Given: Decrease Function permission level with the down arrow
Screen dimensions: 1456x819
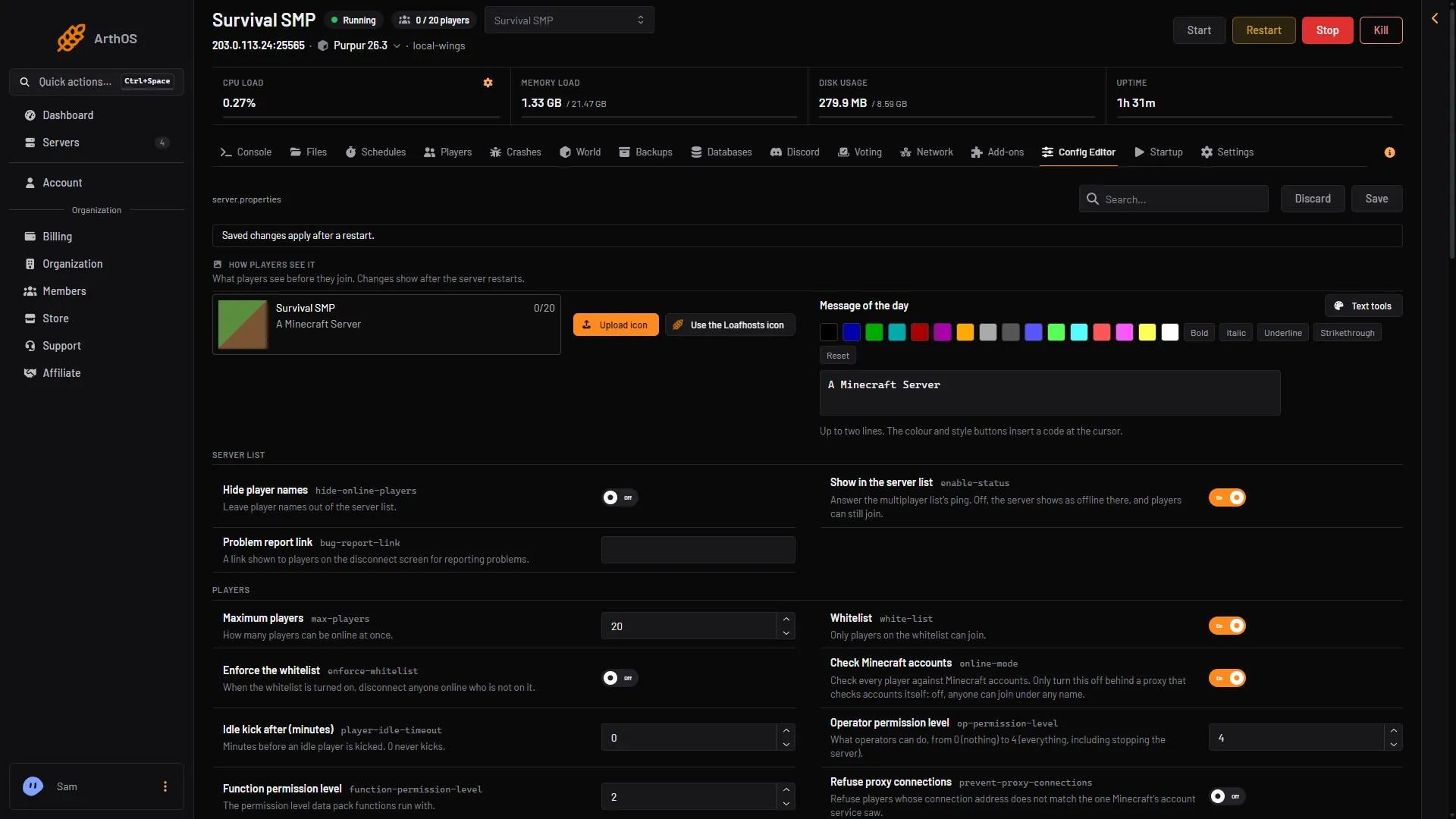Looking at the screenshot, I should 786,804.
